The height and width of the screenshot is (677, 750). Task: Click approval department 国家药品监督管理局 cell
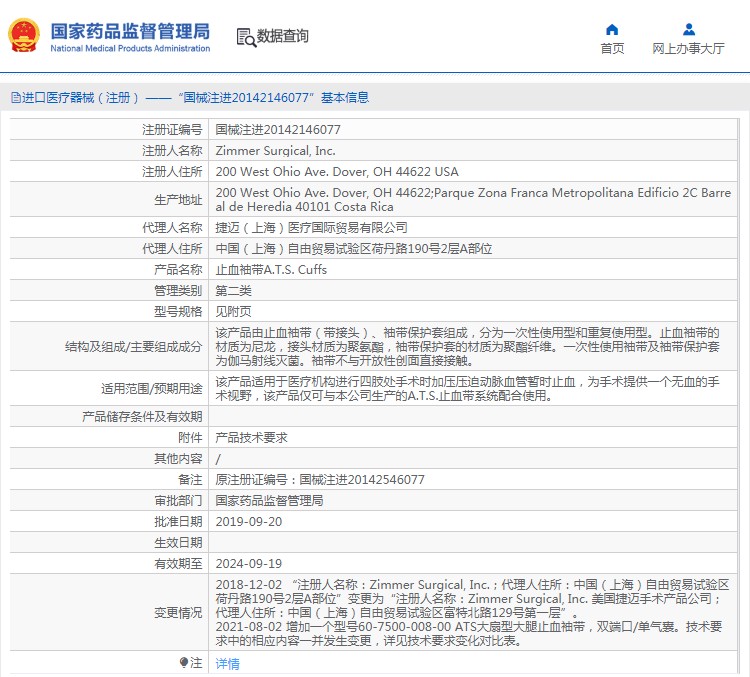(269, 501)
